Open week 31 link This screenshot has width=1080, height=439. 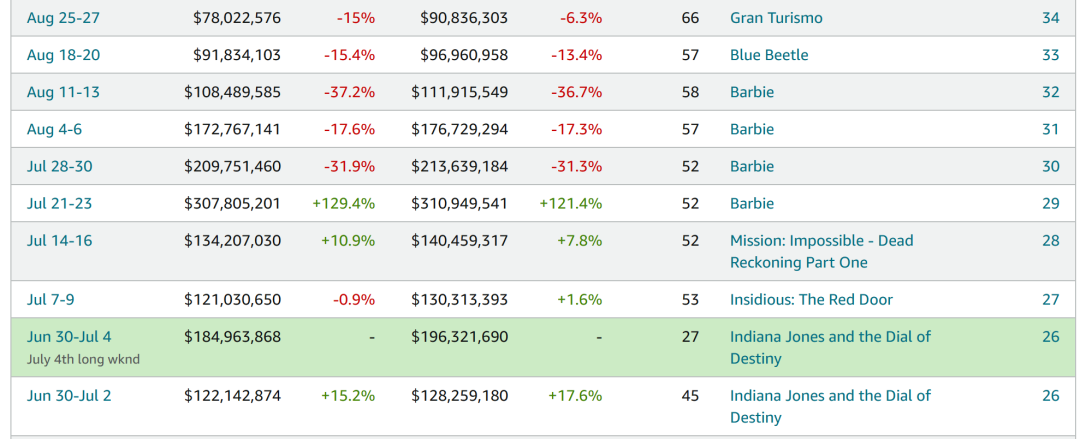tap(1050, 129)
